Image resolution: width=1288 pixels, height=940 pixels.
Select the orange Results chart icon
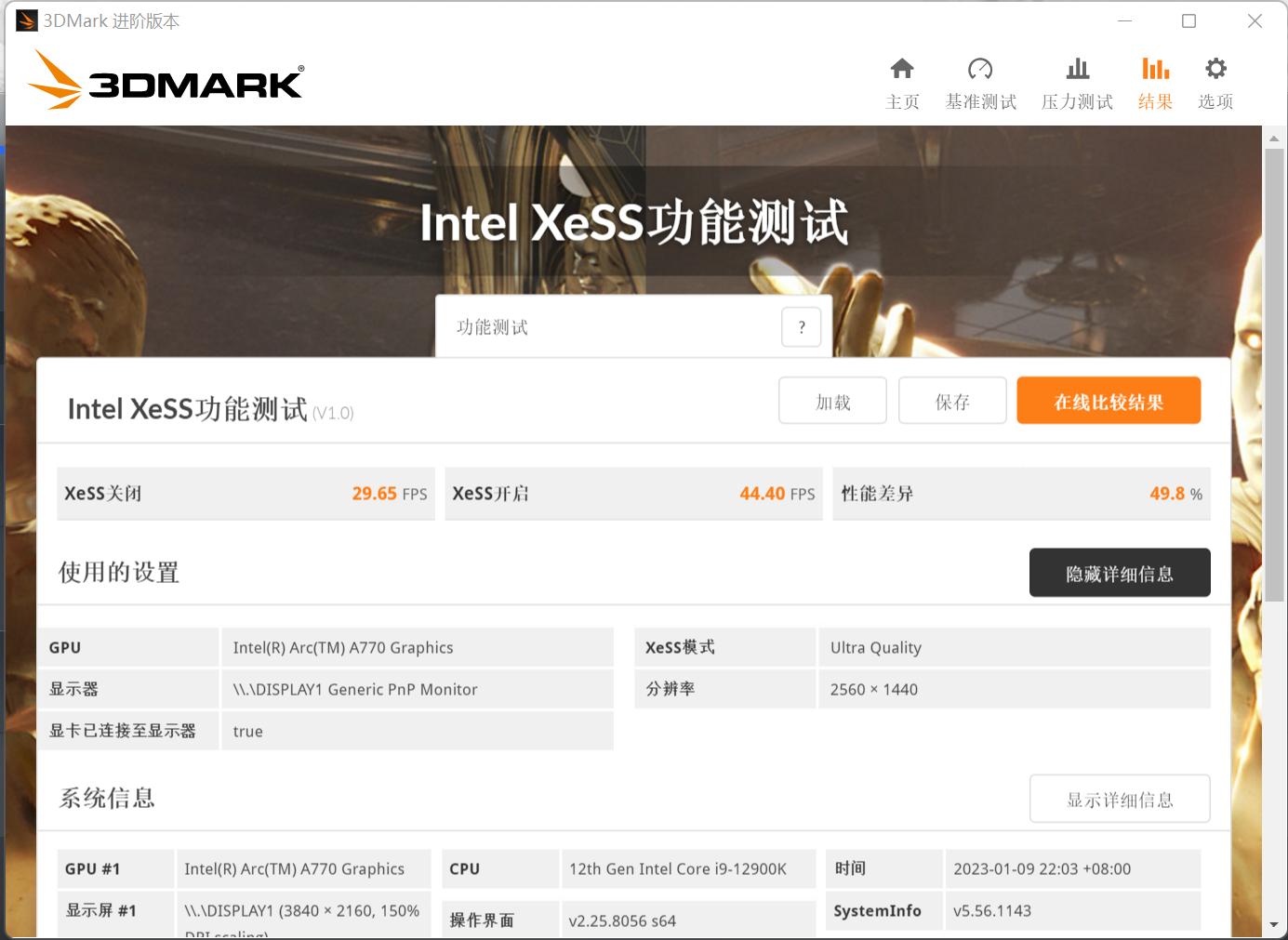coord(1155,69)
